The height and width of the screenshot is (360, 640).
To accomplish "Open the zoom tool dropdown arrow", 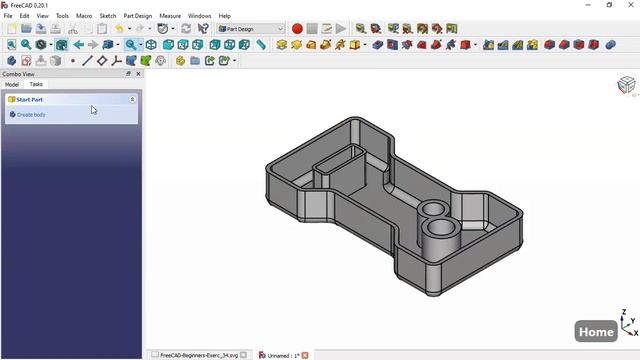I will [141, 45].
